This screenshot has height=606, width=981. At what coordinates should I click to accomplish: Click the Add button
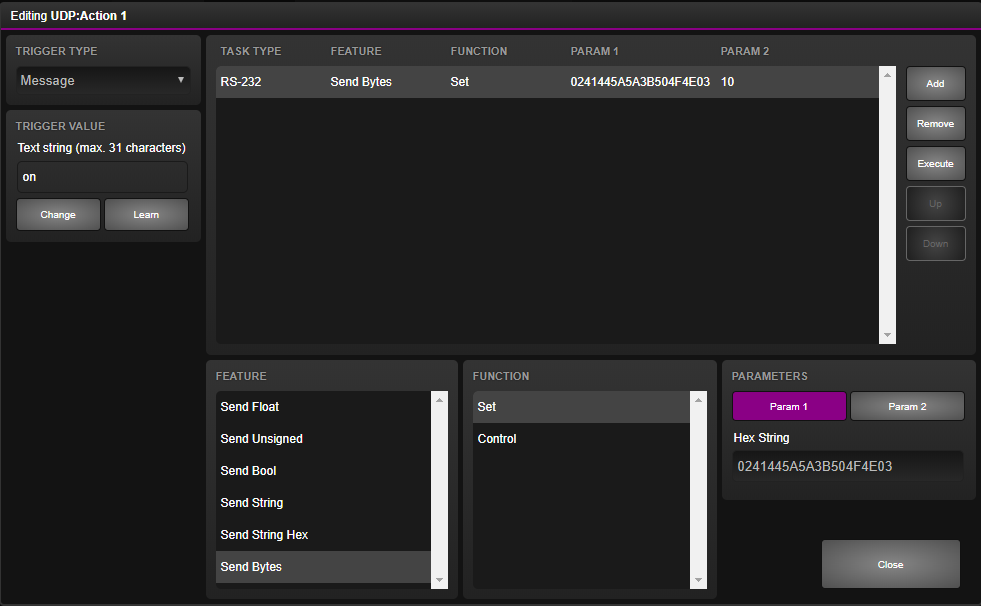[x=935, y=84]
